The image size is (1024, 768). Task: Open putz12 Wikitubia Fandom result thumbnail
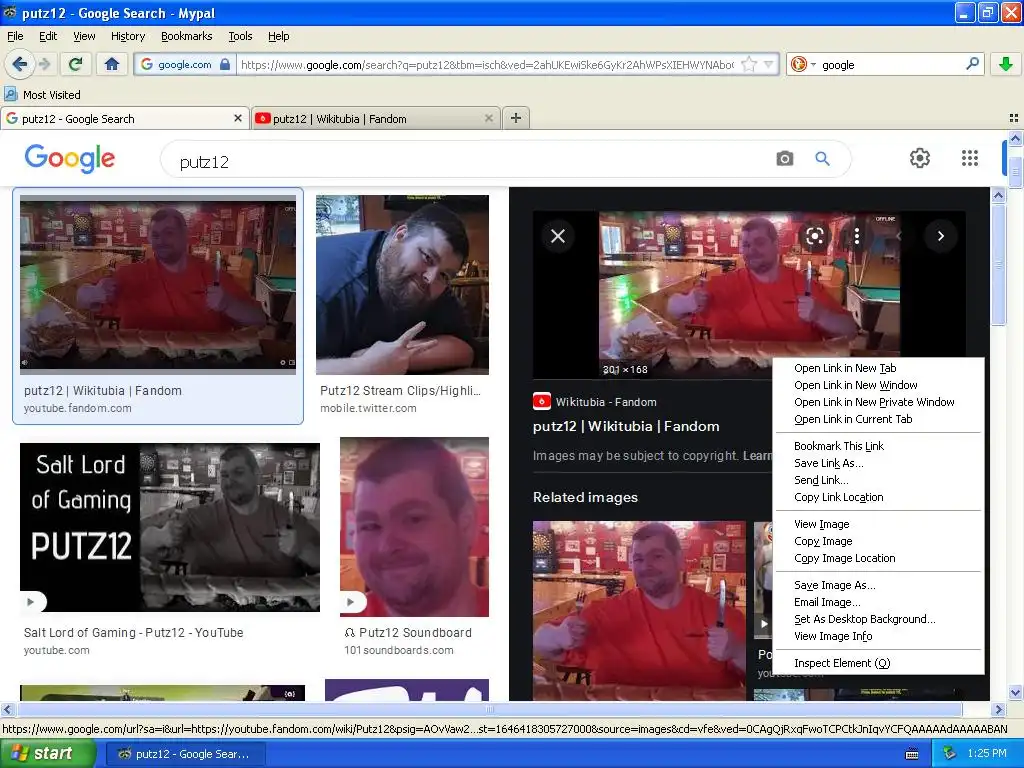pos(157,285)
